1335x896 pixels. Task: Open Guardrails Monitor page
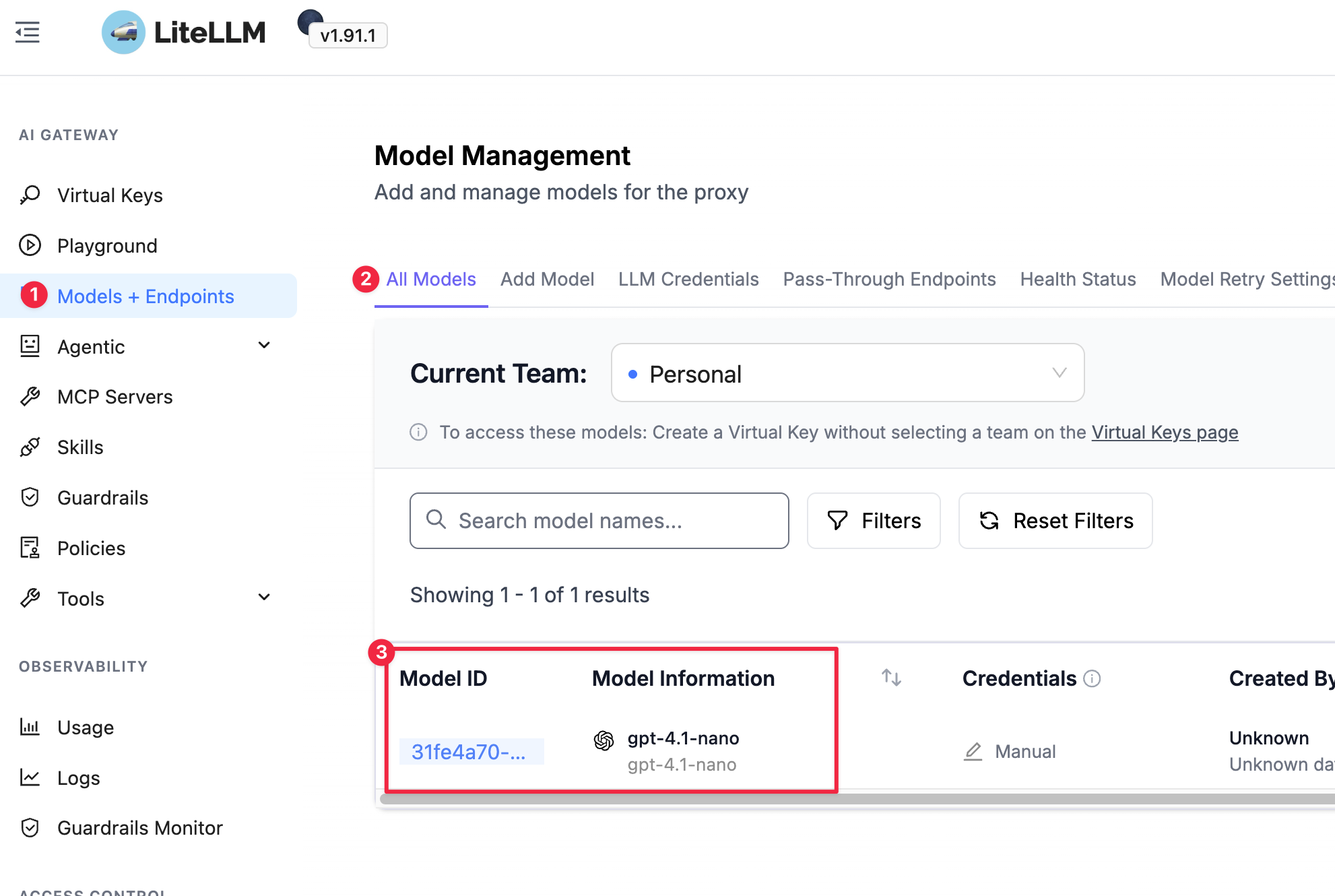(x=139, y=828)
